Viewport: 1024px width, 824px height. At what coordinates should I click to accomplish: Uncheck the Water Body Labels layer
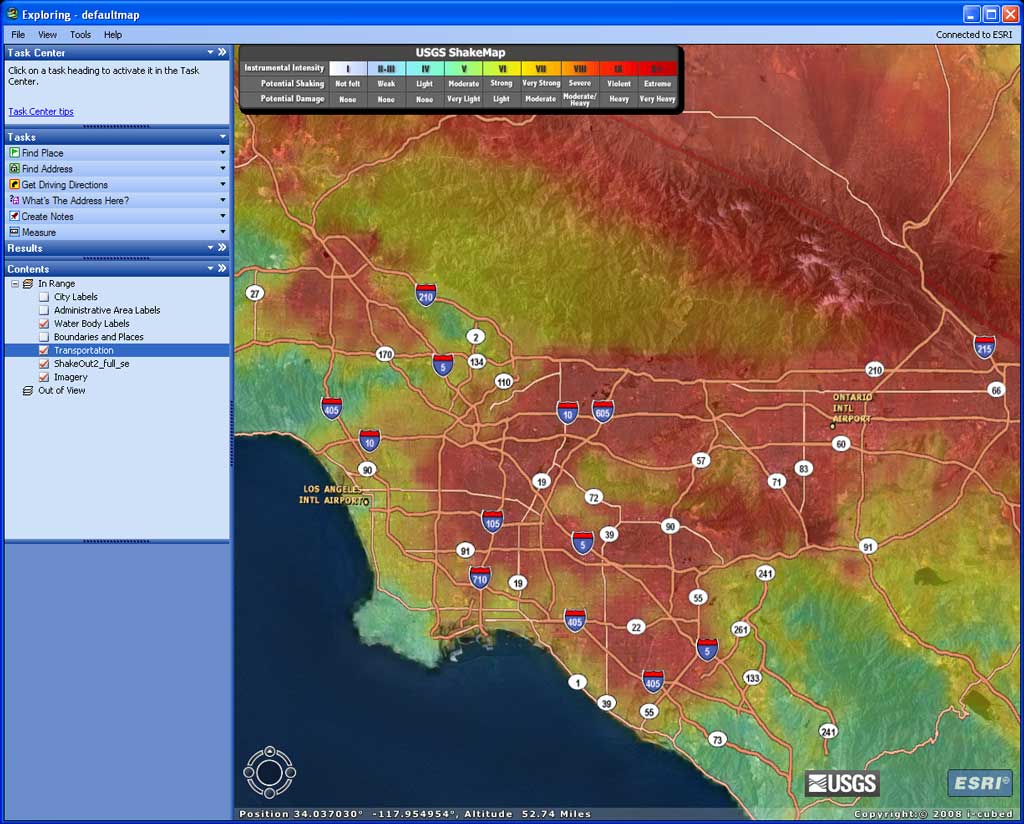point(44,323)
